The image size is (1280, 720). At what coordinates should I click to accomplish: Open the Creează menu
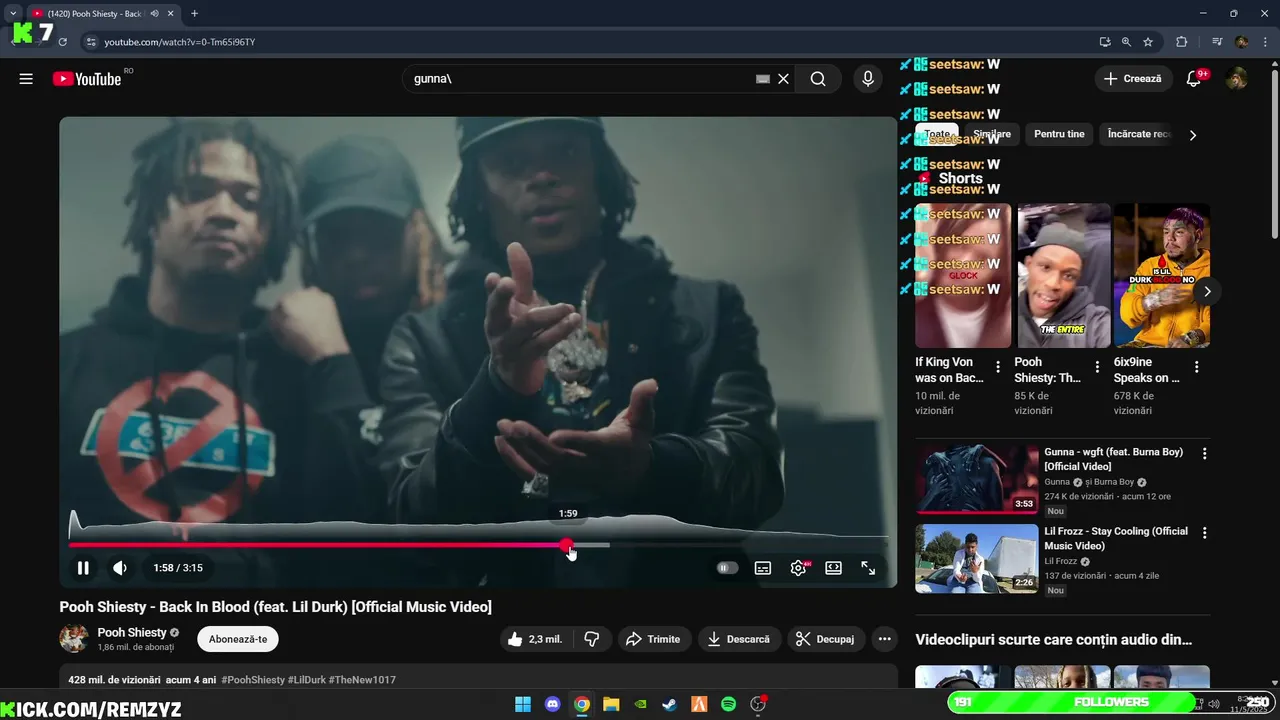pyautogui.click(x=1134, y=79)
